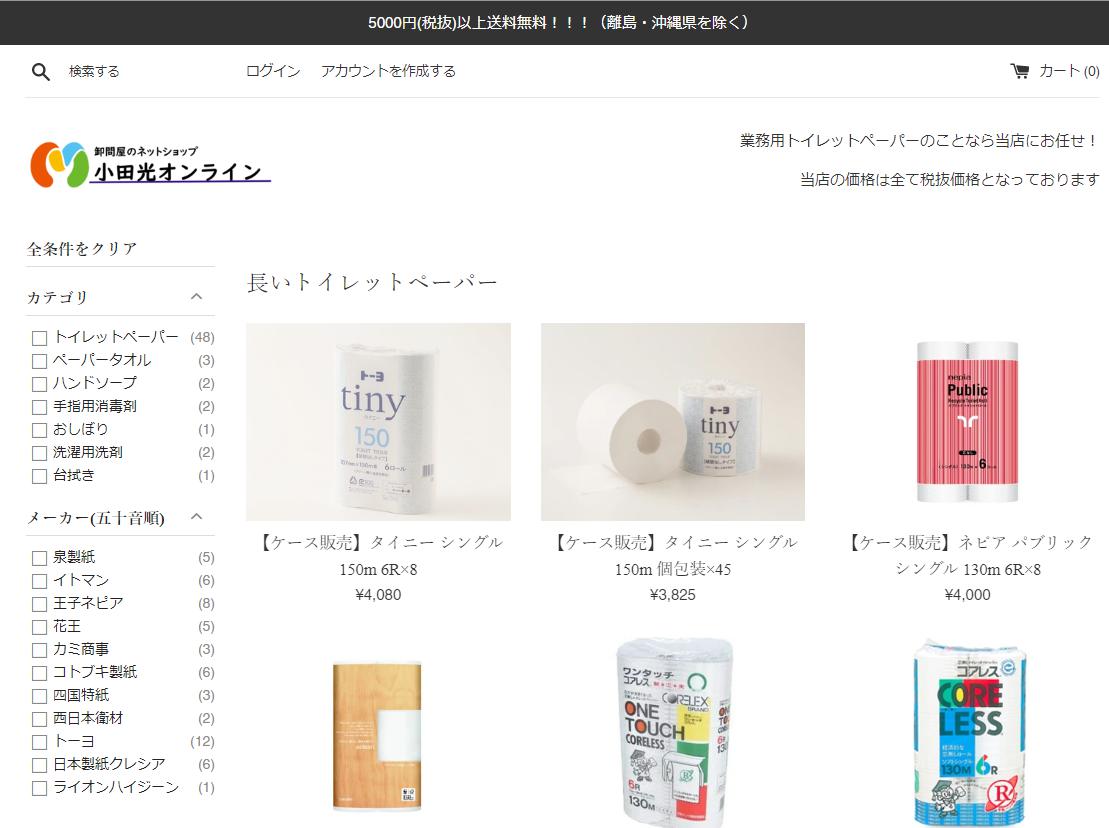The image size is (1109, 828).
Task: Open the ネピア パブリック product image
Action: pyautogui.click(x=968, y=421)
